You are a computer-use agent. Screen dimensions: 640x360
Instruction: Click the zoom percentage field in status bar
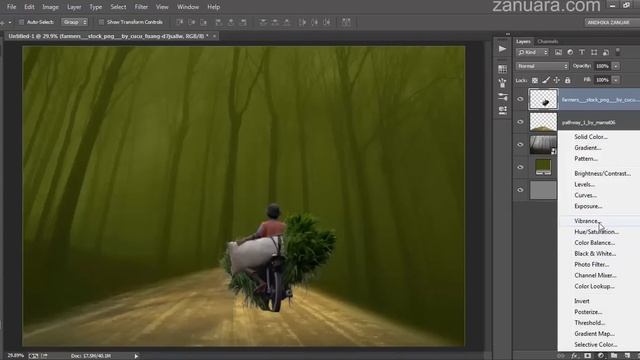coord(16,356)
